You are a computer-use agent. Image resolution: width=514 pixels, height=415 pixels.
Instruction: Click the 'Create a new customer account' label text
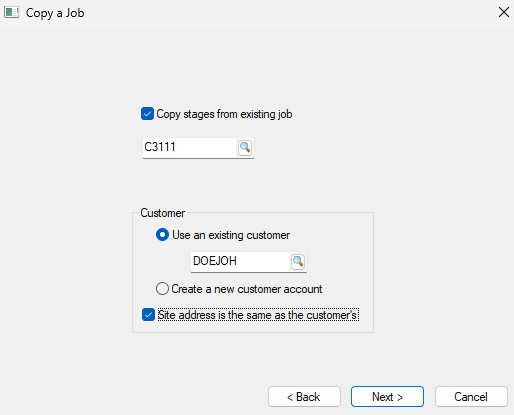[x=247, y=289]
